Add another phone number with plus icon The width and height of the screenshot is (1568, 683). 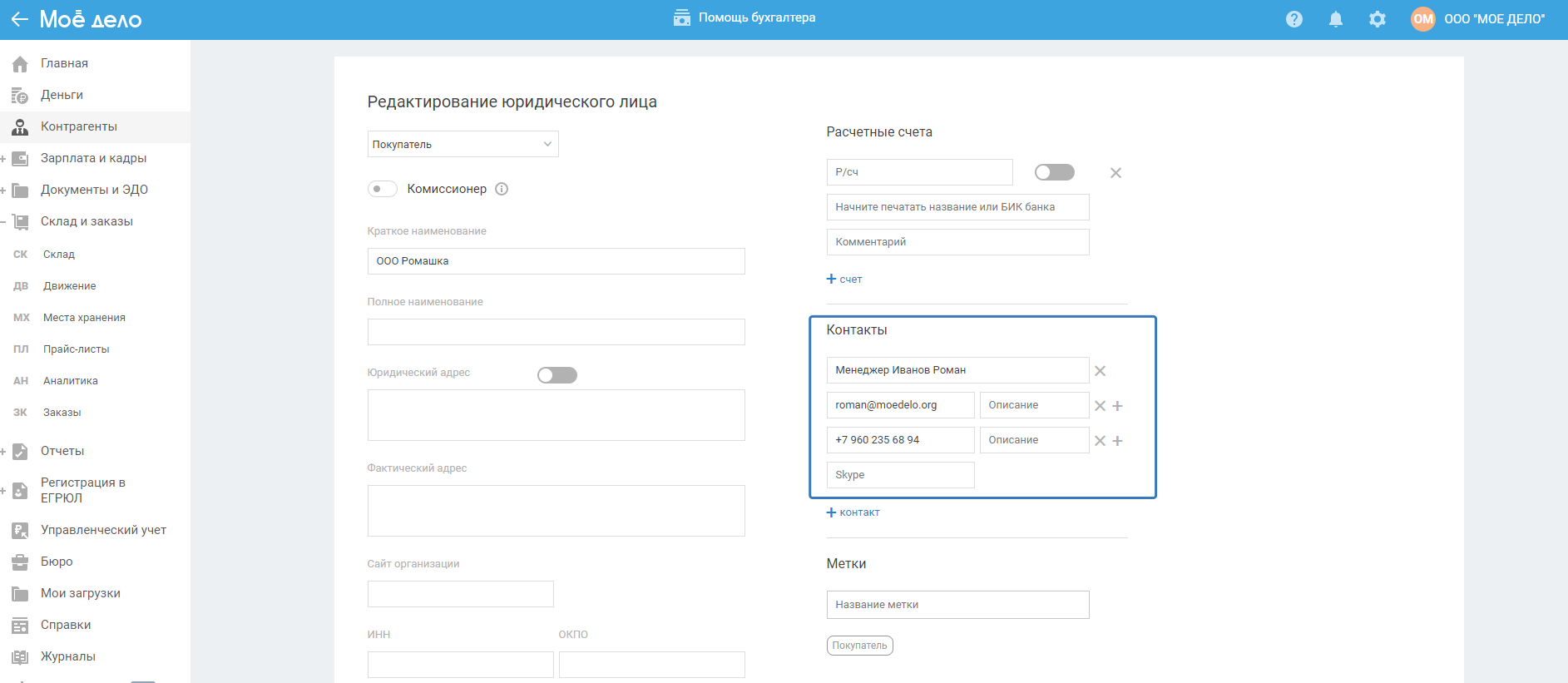coord(1118,441)
